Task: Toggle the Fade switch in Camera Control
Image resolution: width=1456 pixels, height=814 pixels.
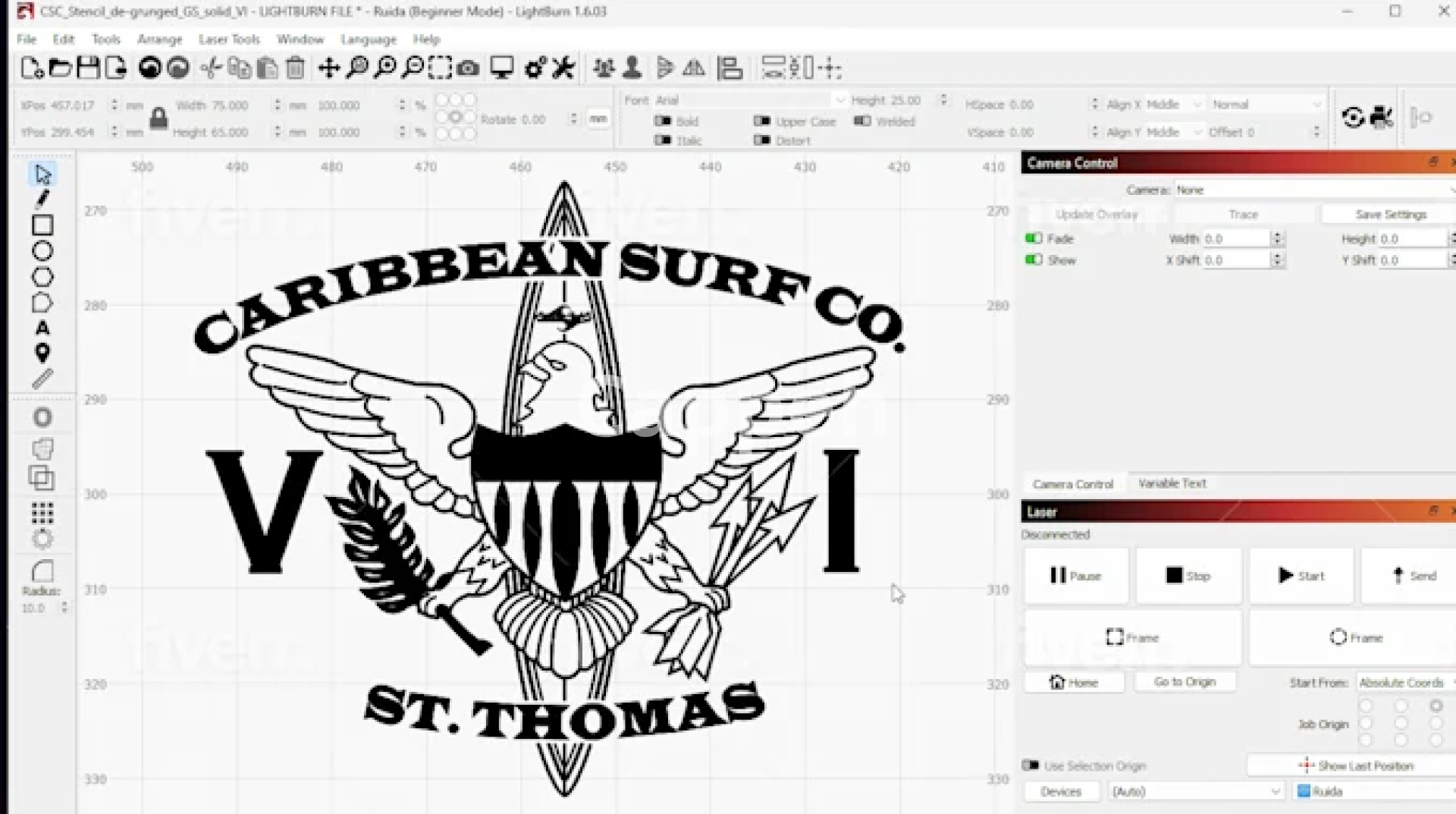Action: (1033, 238)
